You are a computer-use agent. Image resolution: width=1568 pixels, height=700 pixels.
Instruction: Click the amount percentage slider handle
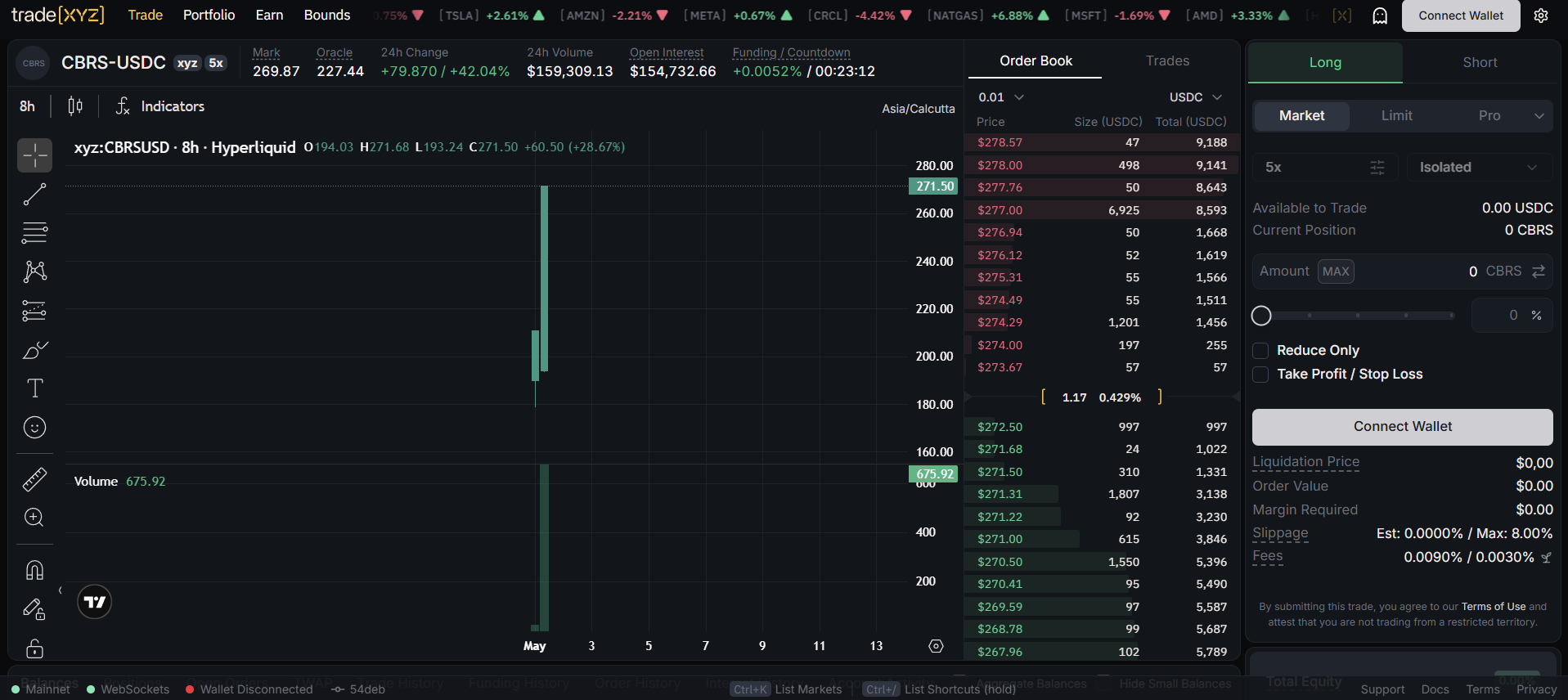[1261, 316]
